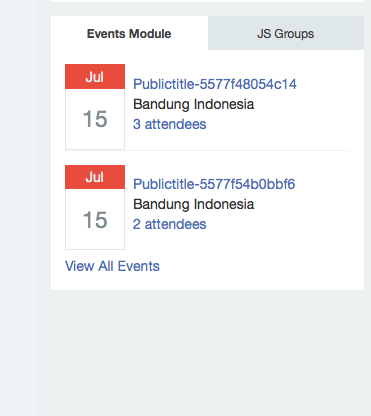Screen dimensions: 371x416
Task: Click empty white space right of View All Events
Action: pos(260,266)
